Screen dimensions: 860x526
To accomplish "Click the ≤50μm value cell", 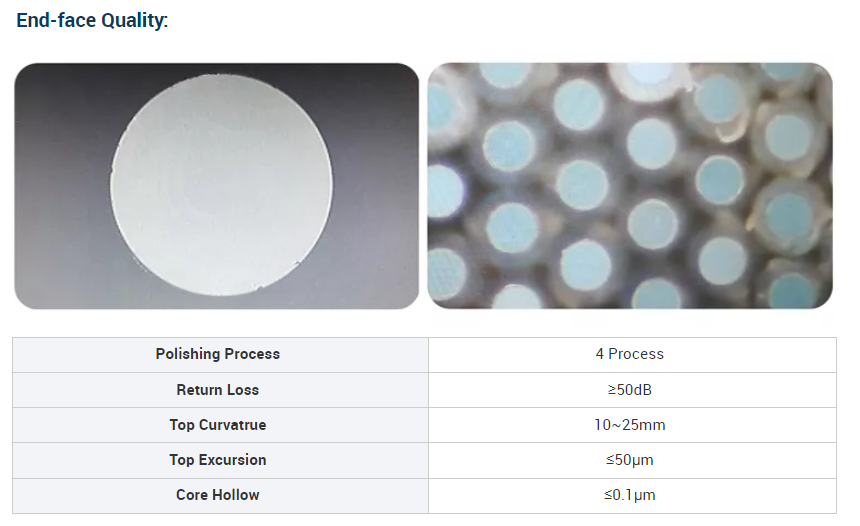I will coord(630,460).
